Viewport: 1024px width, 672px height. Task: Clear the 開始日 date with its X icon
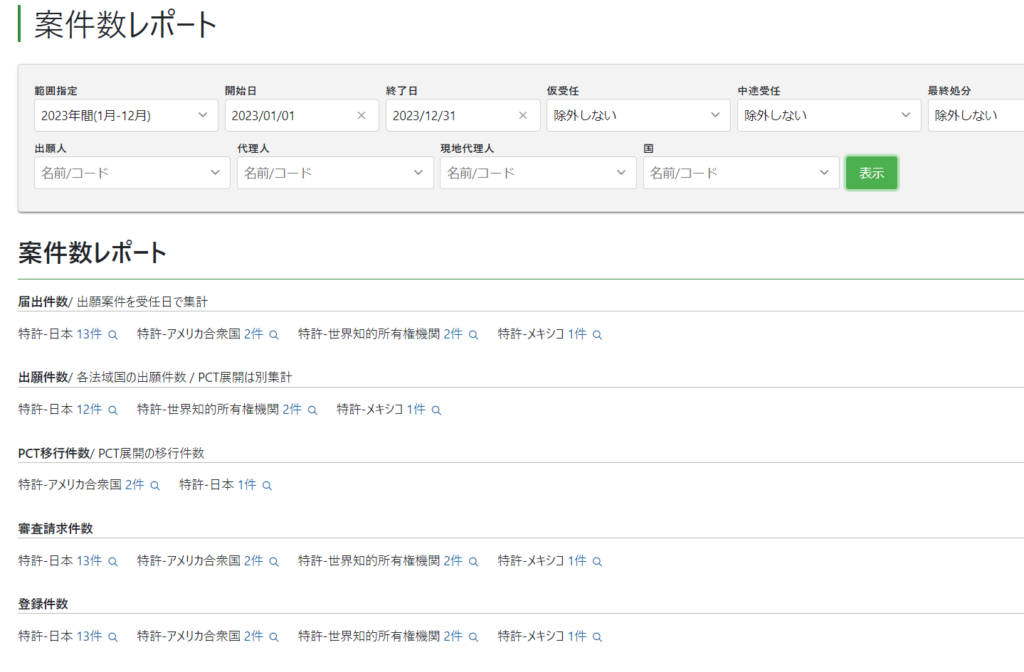click(361, 116)
